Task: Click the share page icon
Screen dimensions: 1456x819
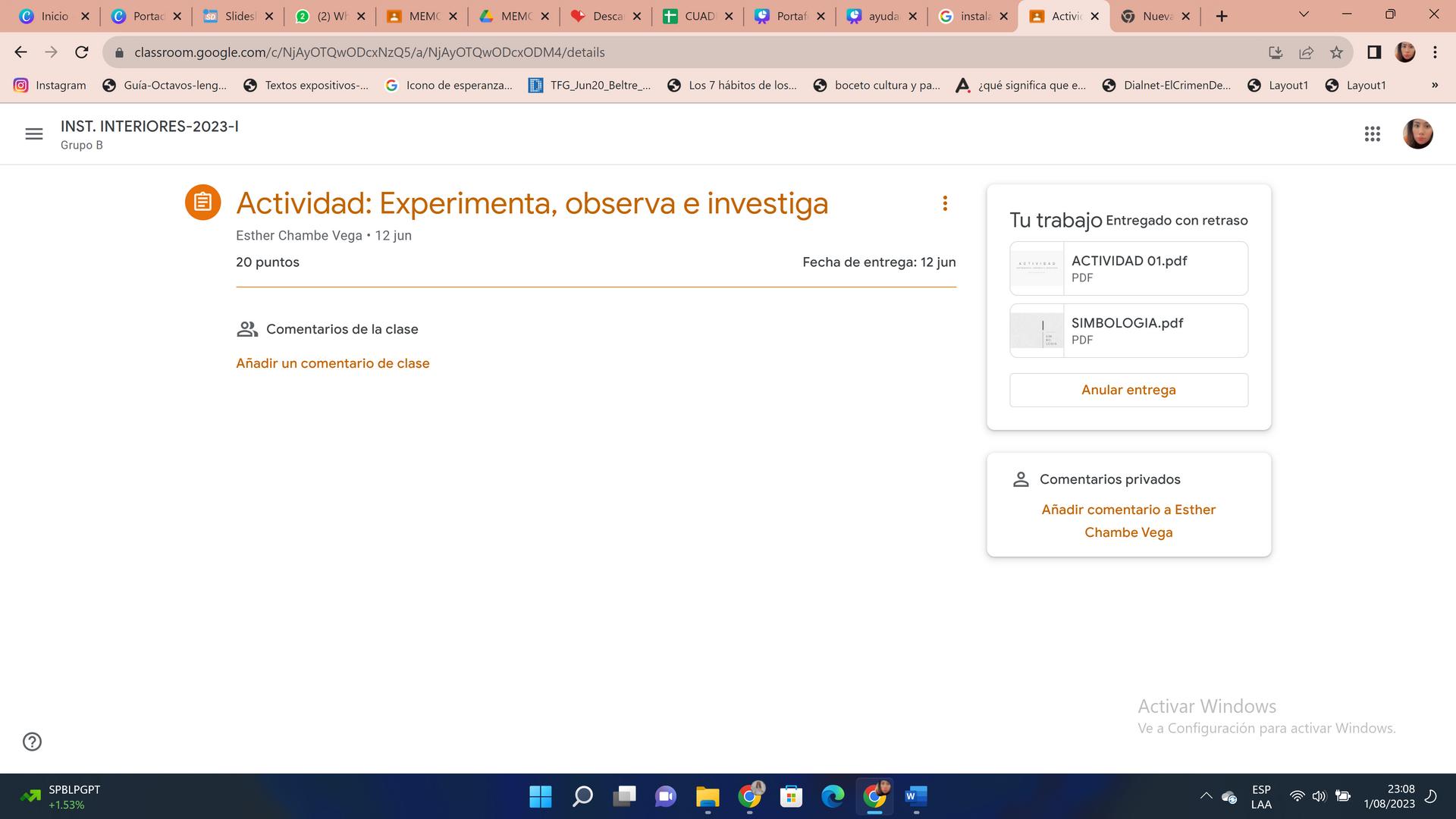Action: pos(1306,52)
